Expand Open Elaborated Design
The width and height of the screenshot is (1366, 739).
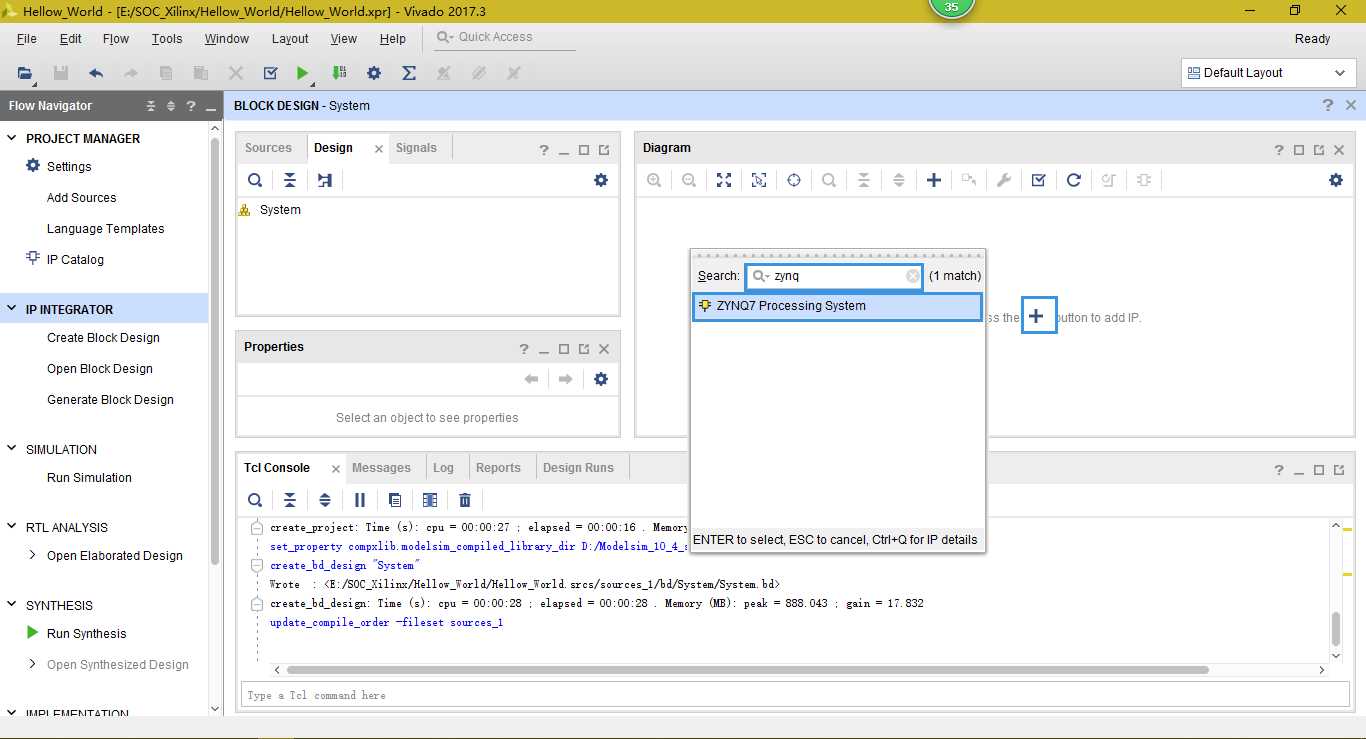point(32,555)
